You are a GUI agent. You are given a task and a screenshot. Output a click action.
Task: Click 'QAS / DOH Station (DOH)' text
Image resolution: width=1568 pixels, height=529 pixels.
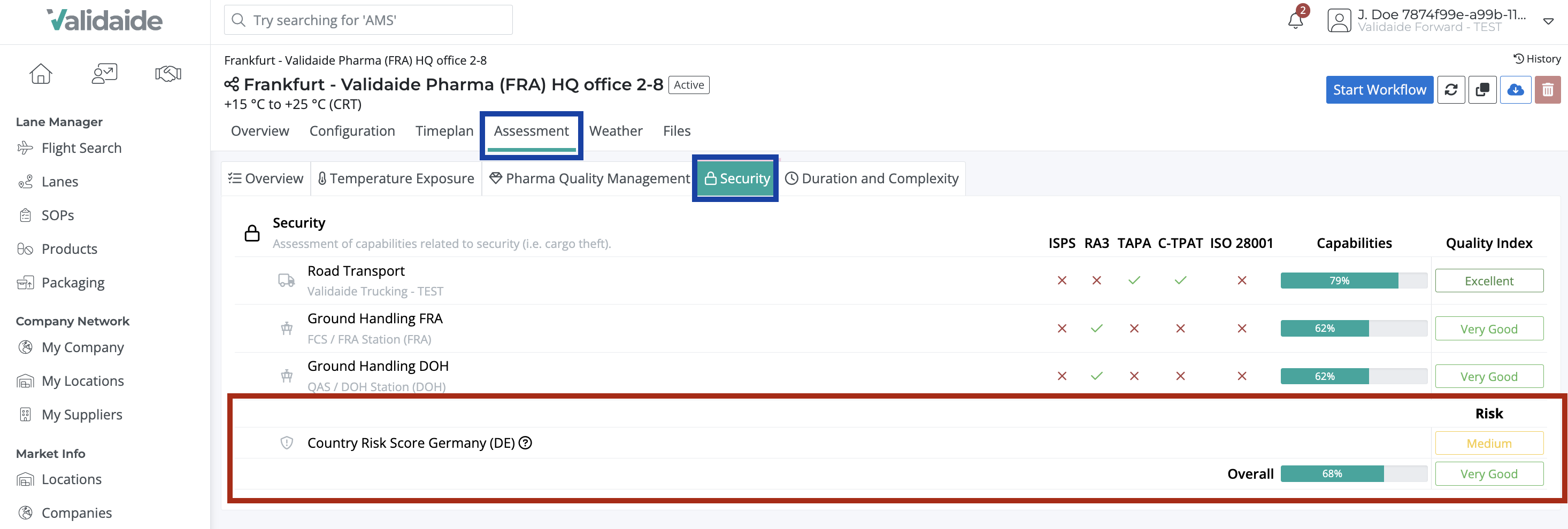376,387
